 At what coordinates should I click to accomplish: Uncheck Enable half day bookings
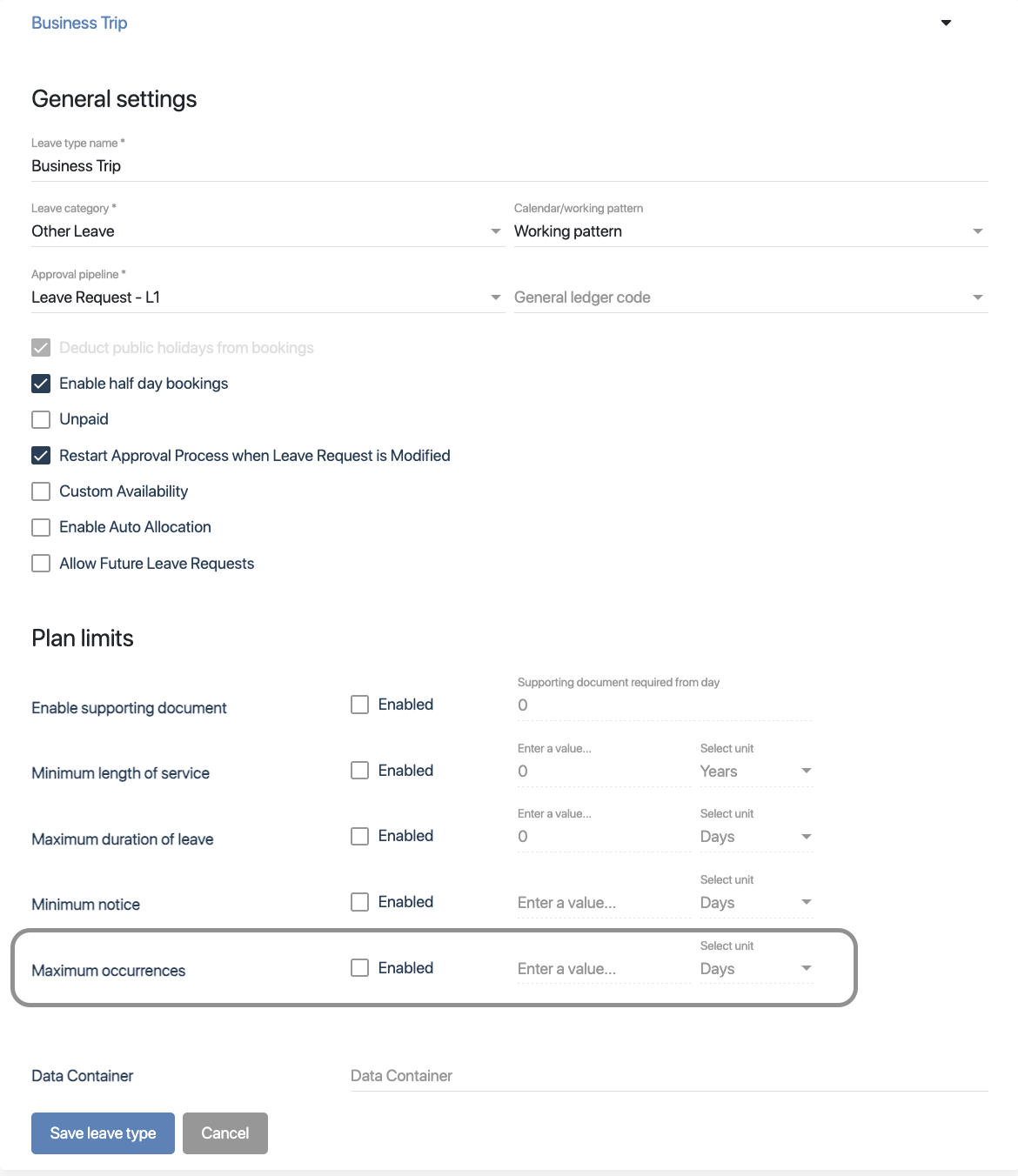point(41,384)
